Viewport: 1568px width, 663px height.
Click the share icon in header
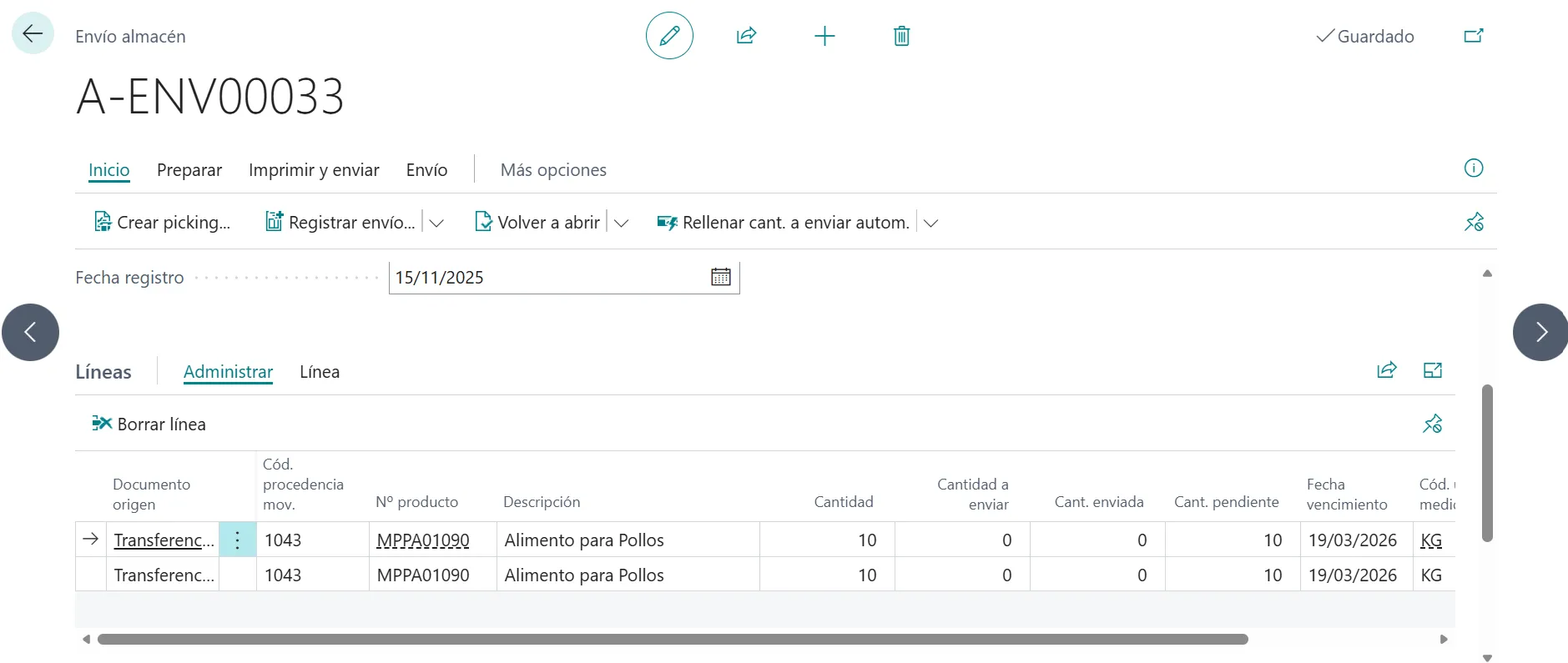[746, 36]
